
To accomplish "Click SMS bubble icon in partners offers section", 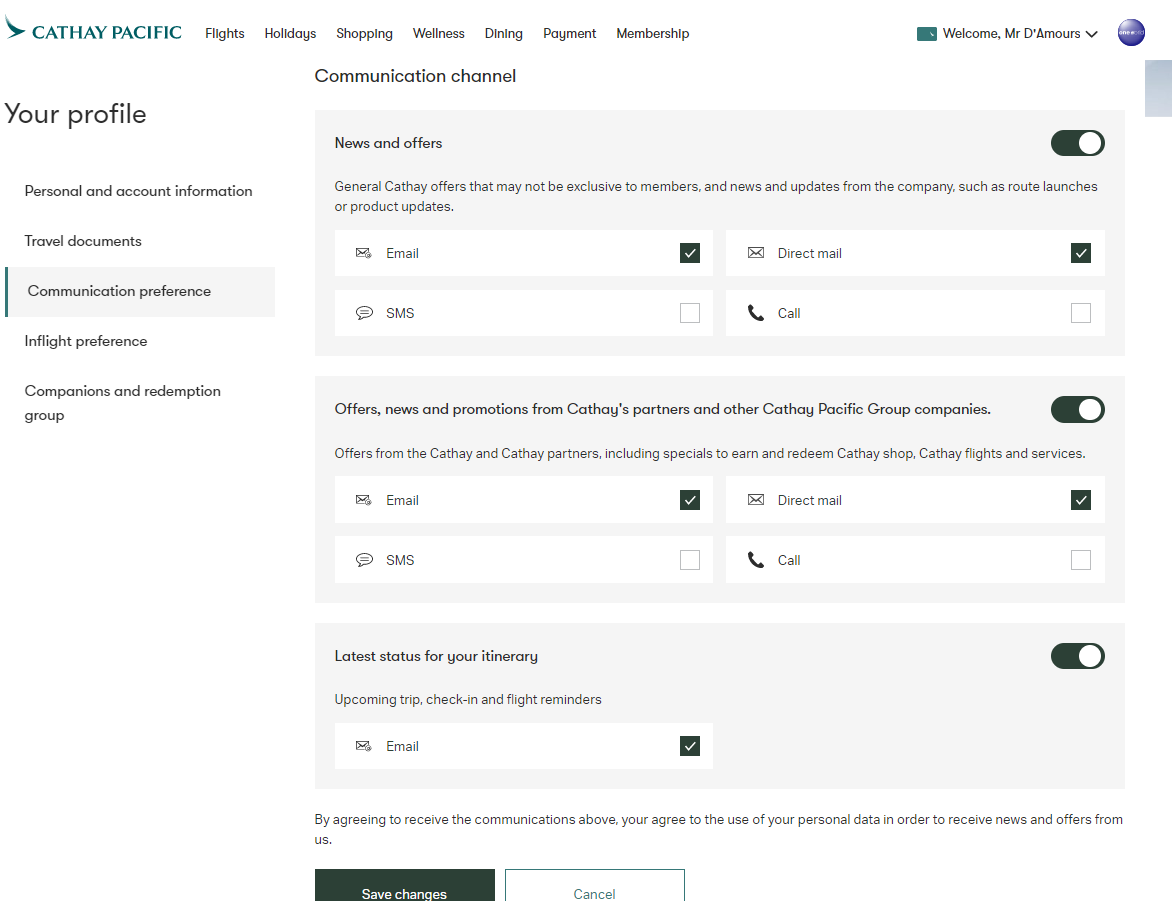I will click(x=364, y=559).
